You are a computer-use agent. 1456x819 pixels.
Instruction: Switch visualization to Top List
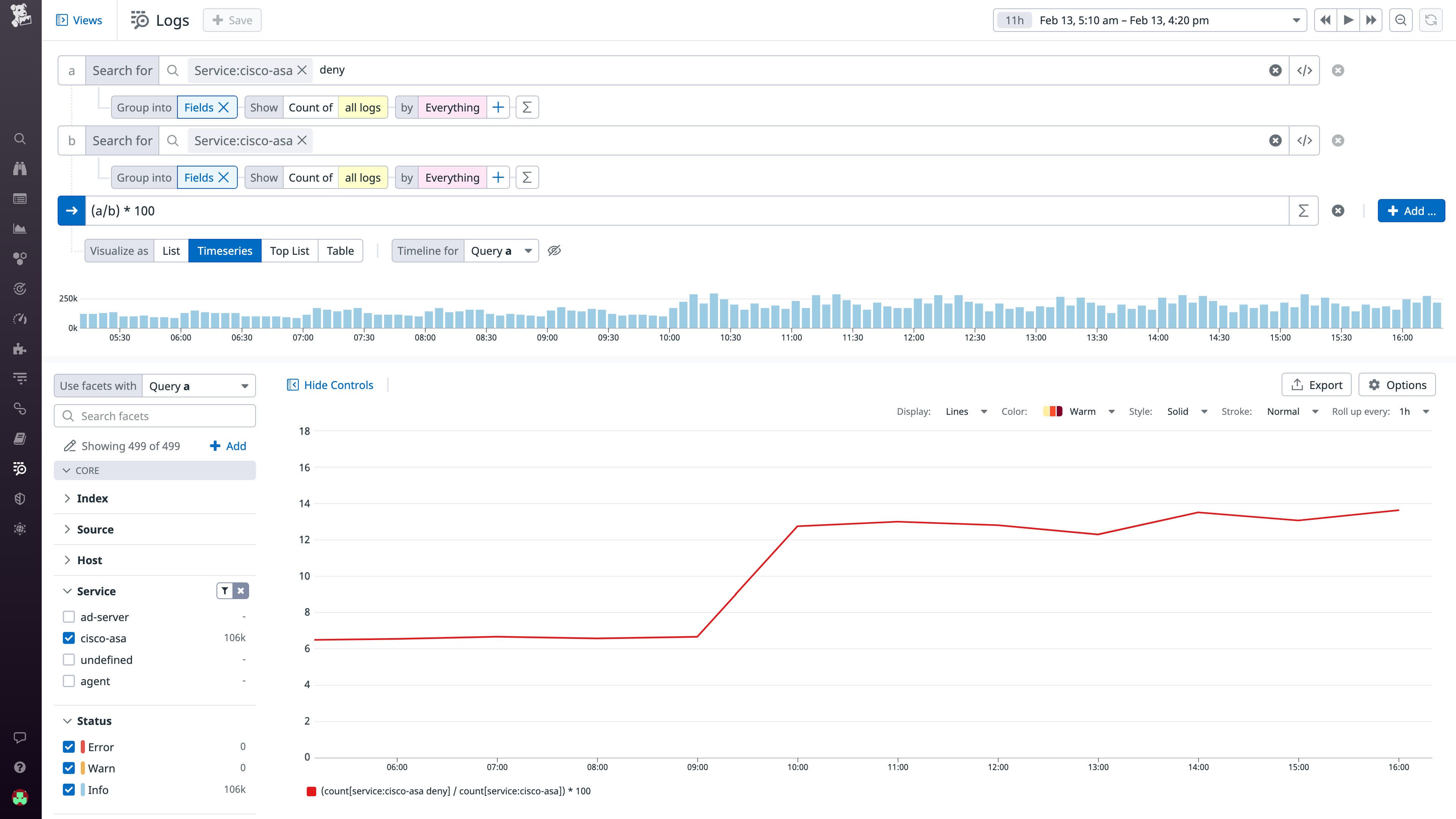click(x=289, y=250)
